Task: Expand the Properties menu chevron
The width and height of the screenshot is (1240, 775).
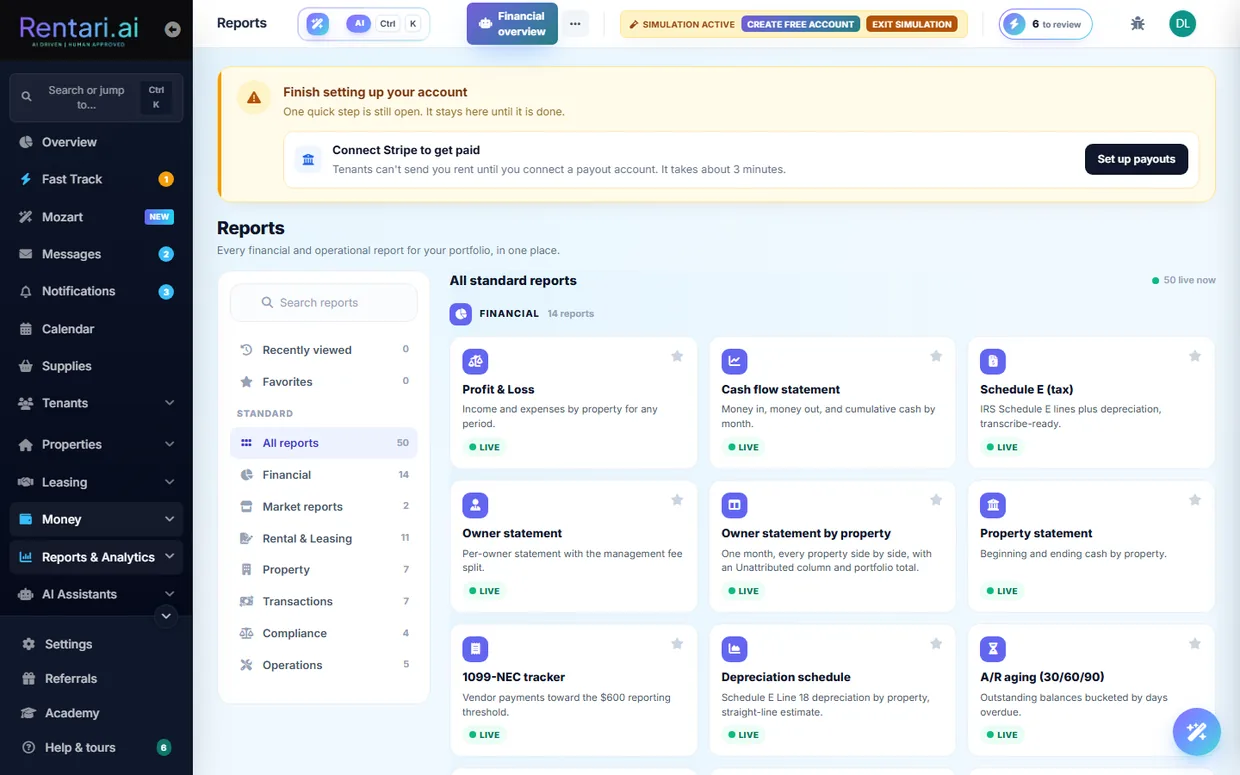Action: coord(169,444)
